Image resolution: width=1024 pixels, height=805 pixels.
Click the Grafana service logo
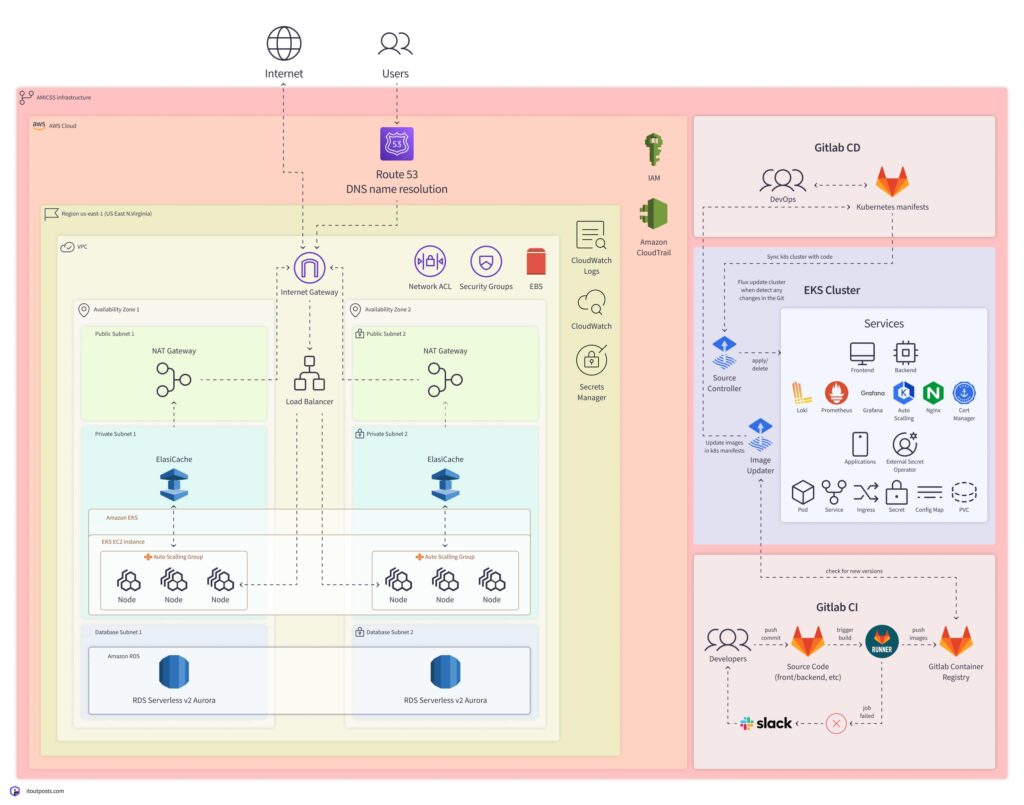click(x=872, y=393)
